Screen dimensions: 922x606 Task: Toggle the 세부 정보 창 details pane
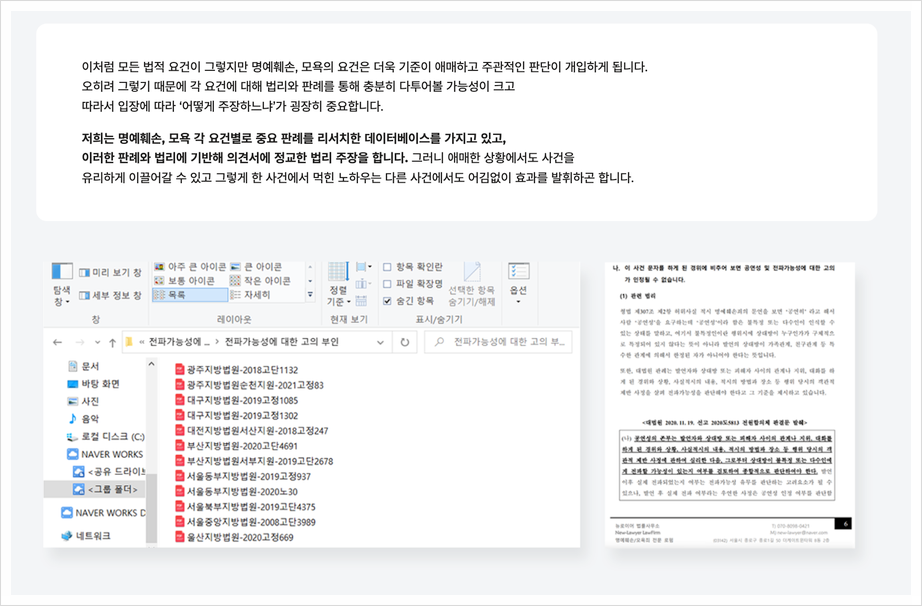[x=110, y=295]
